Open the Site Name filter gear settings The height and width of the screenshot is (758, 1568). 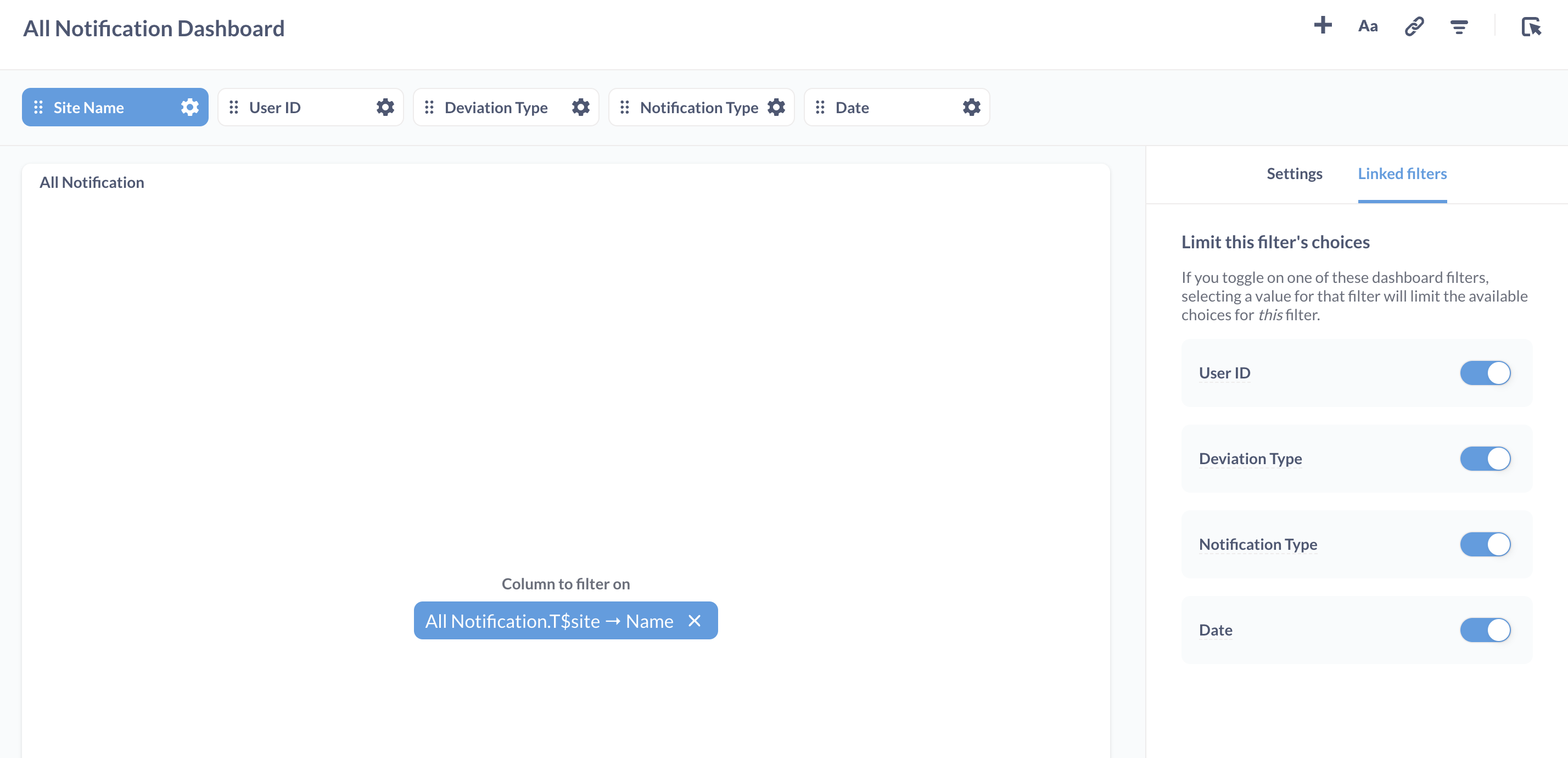pyautogui.click(x=189, y=107)
